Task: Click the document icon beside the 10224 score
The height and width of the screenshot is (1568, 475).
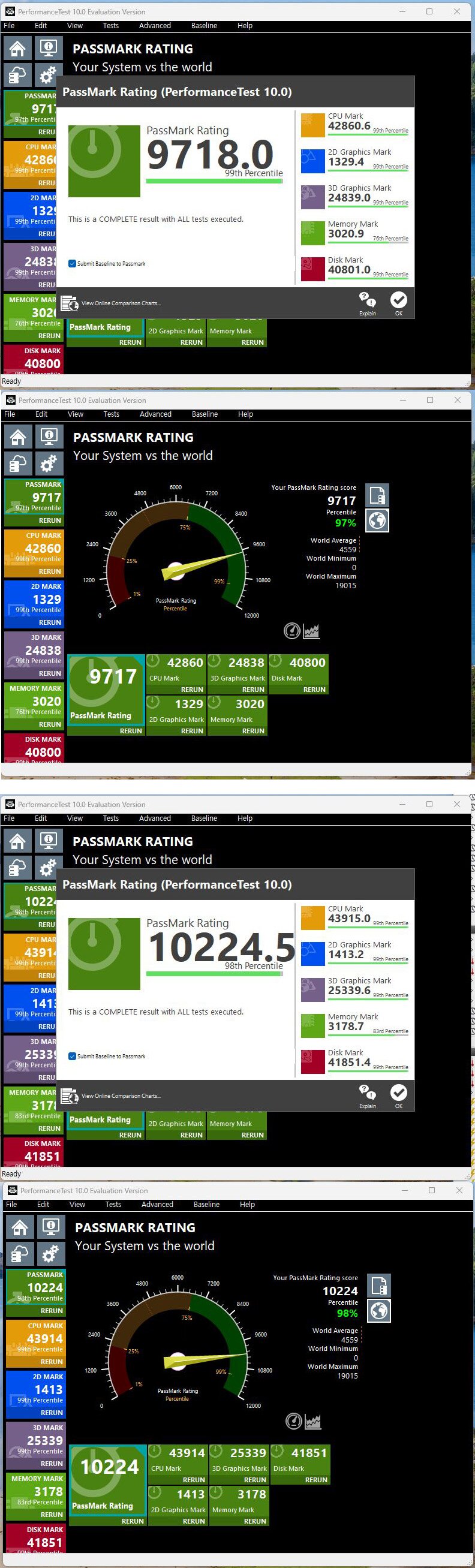Action: coord(379,1286)
